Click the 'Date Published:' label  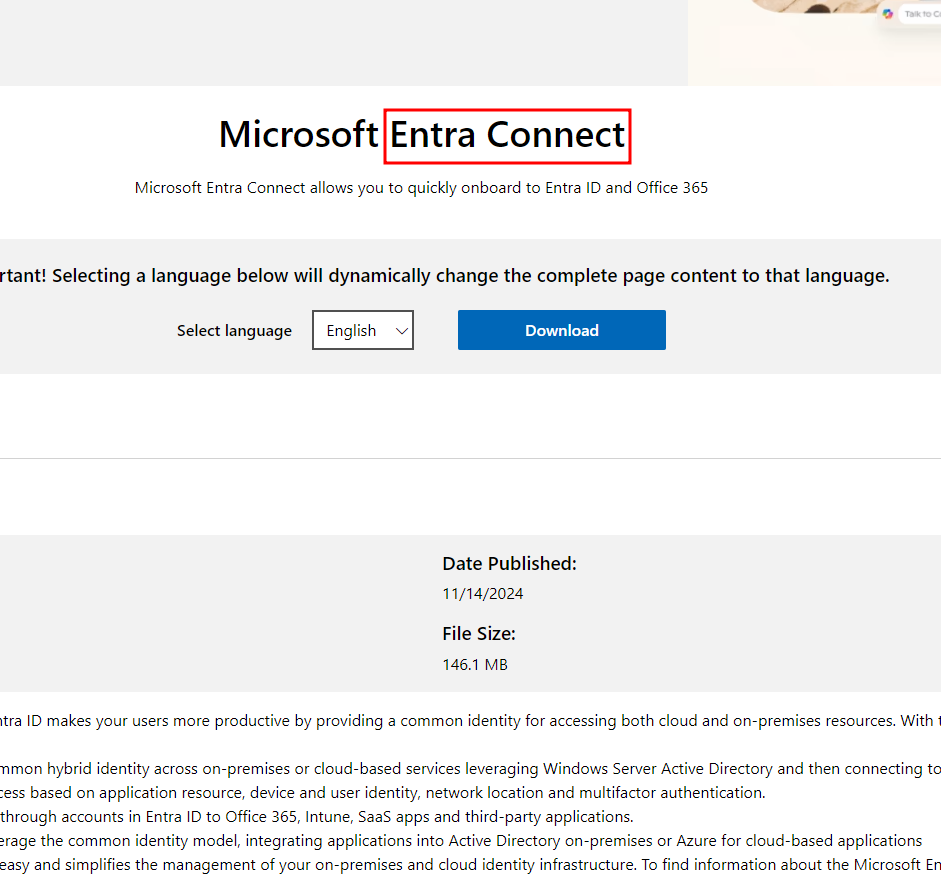point(509,563)
